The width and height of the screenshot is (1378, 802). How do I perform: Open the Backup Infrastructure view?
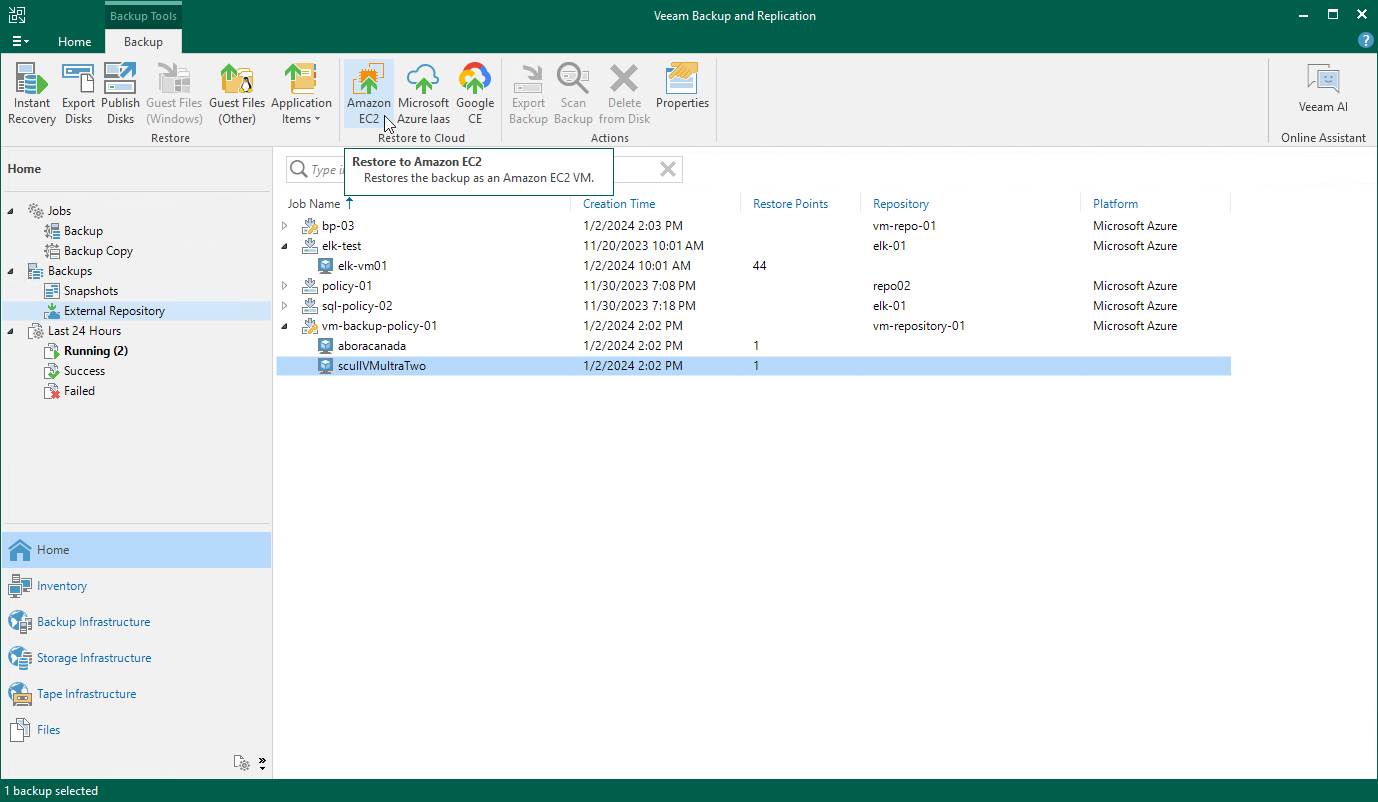point(136,622)
